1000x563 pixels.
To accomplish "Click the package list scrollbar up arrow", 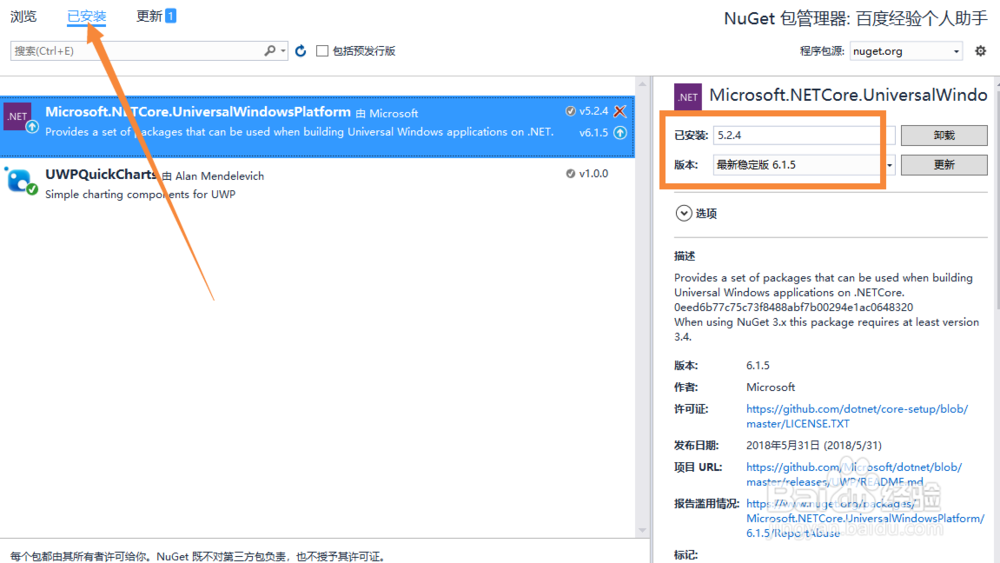I will 642,84.
